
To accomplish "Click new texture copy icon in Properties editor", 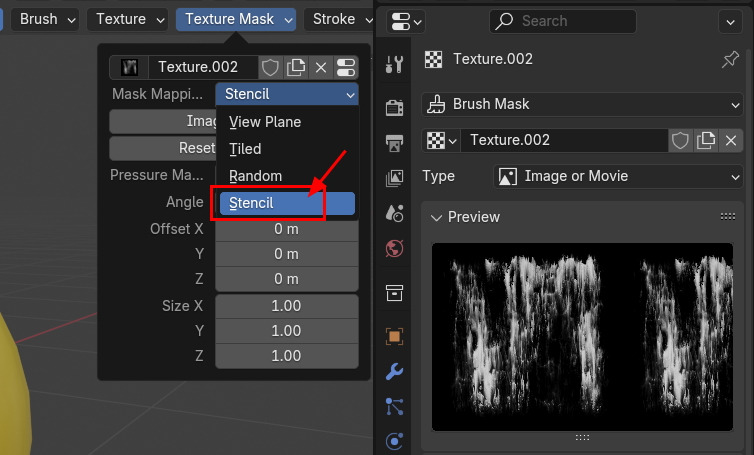I will click(705, 140).
